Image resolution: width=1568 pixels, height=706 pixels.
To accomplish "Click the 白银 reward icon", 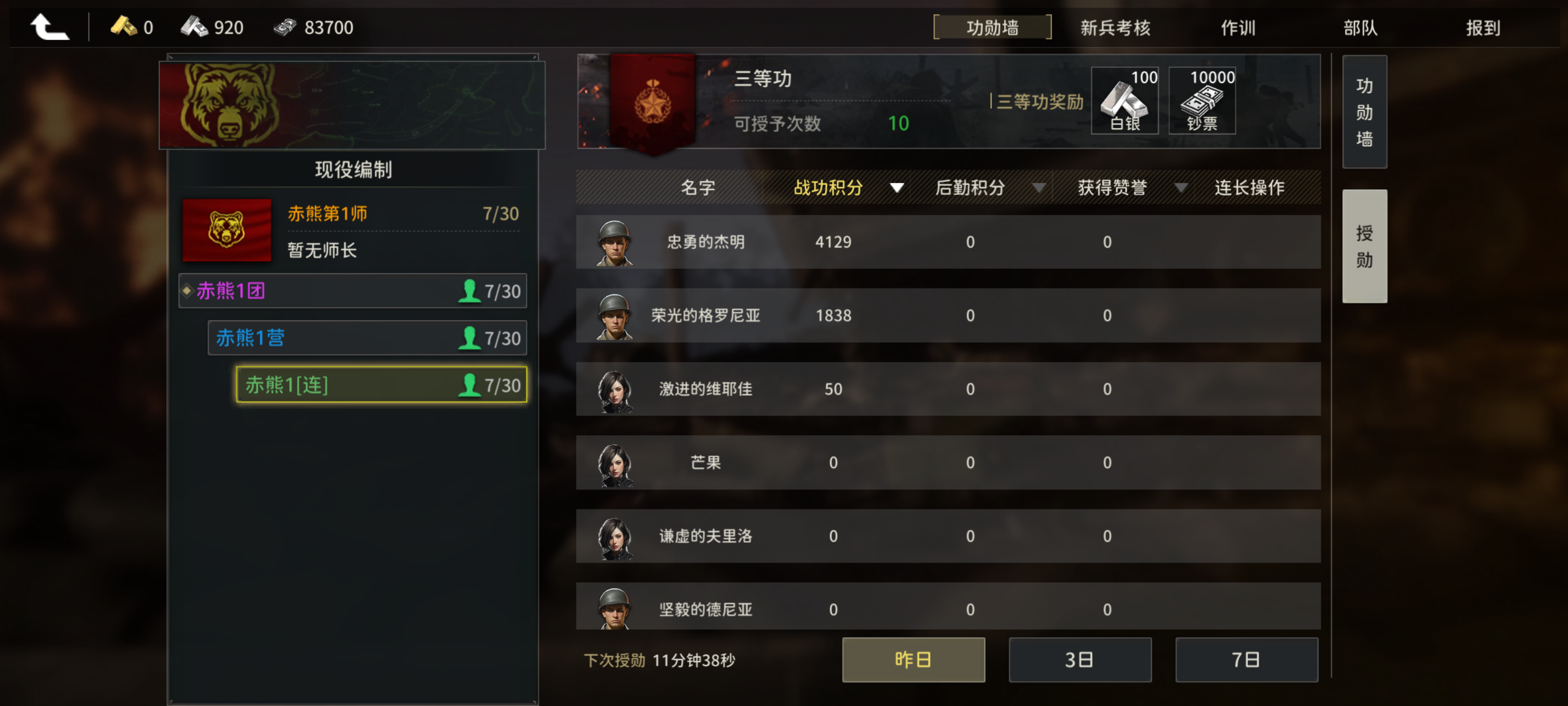I will tap(1124, 101).
